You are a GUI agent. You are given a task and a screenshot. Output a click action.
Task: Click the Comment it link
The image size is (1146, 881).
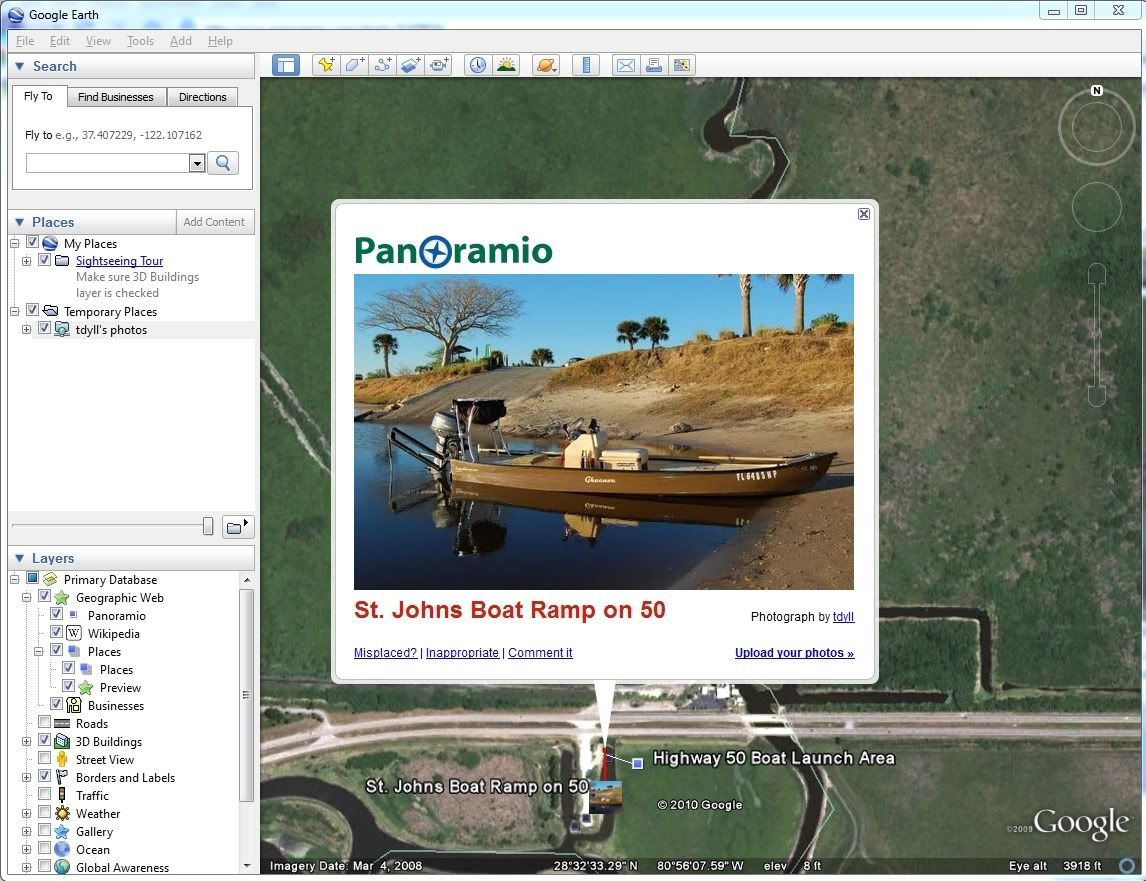[540, 653]
